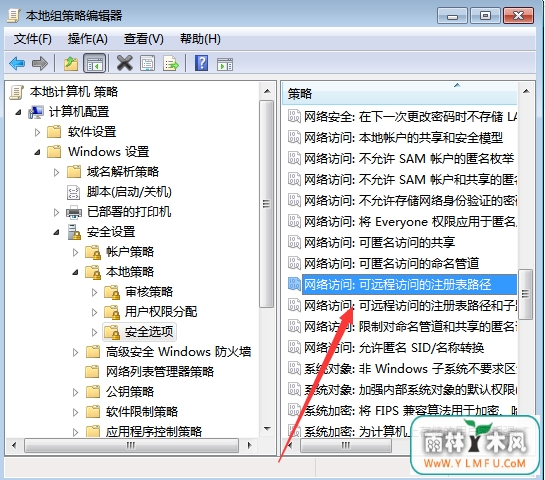The height and width of the screenshot is (480, 545).
Task: Collapse the 本地策略 tree node
Action: (75, 272)
